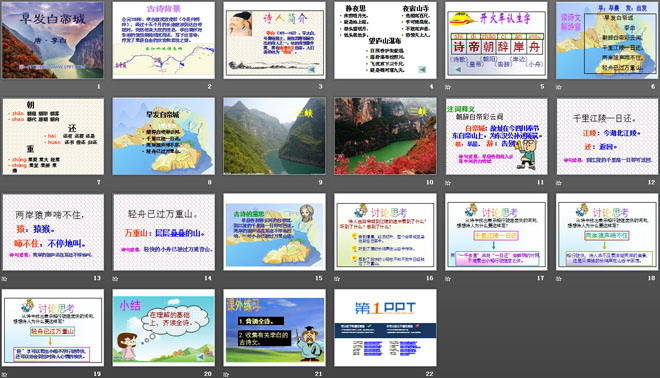The height and width of the screenshot is (378, 660).
Task: Select slide 4 with 静夜思 poems
Action: [385, 40]
